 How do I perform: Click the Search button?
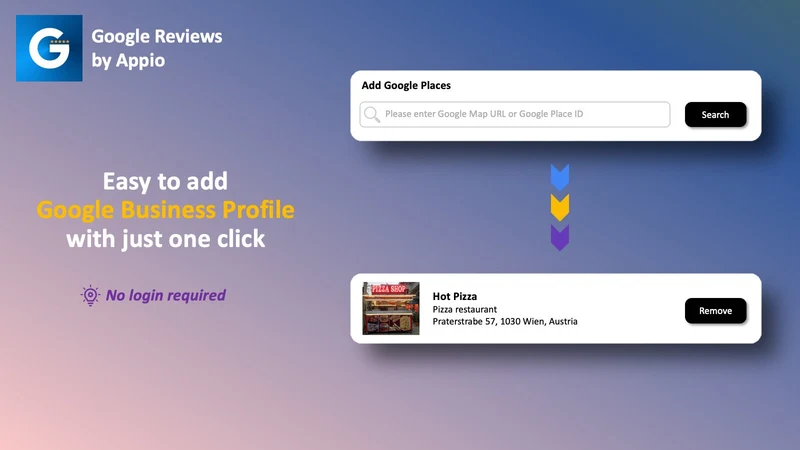pos(715,114)
